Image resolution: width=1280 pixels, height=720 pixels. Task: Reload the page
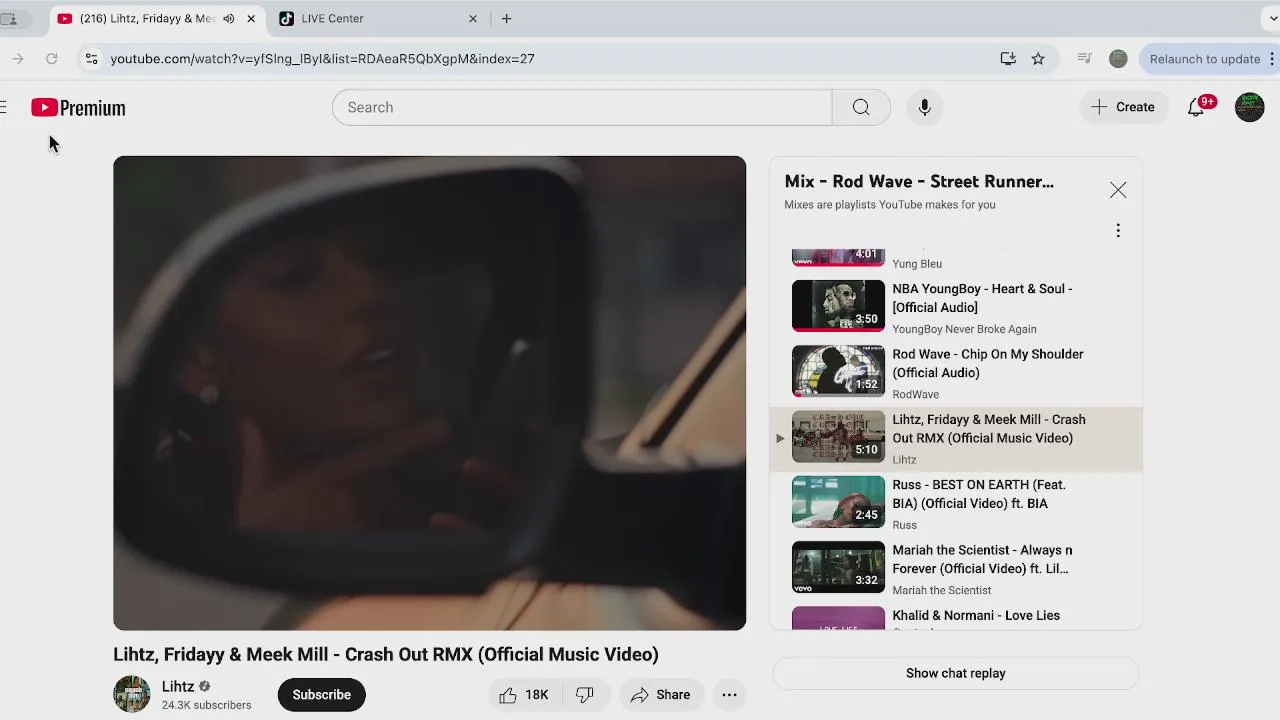pos(51,59)
